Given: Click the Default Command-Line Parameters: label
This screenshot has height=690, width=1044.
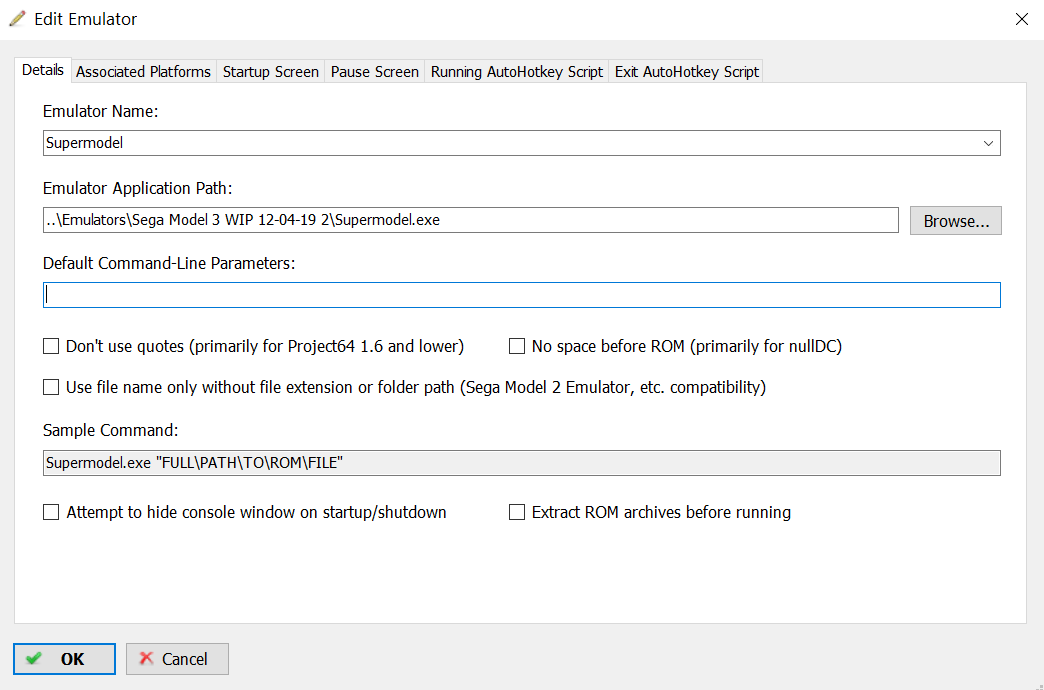Looking at the screenshot, I should pyautogui.click(x=169, y=263).
